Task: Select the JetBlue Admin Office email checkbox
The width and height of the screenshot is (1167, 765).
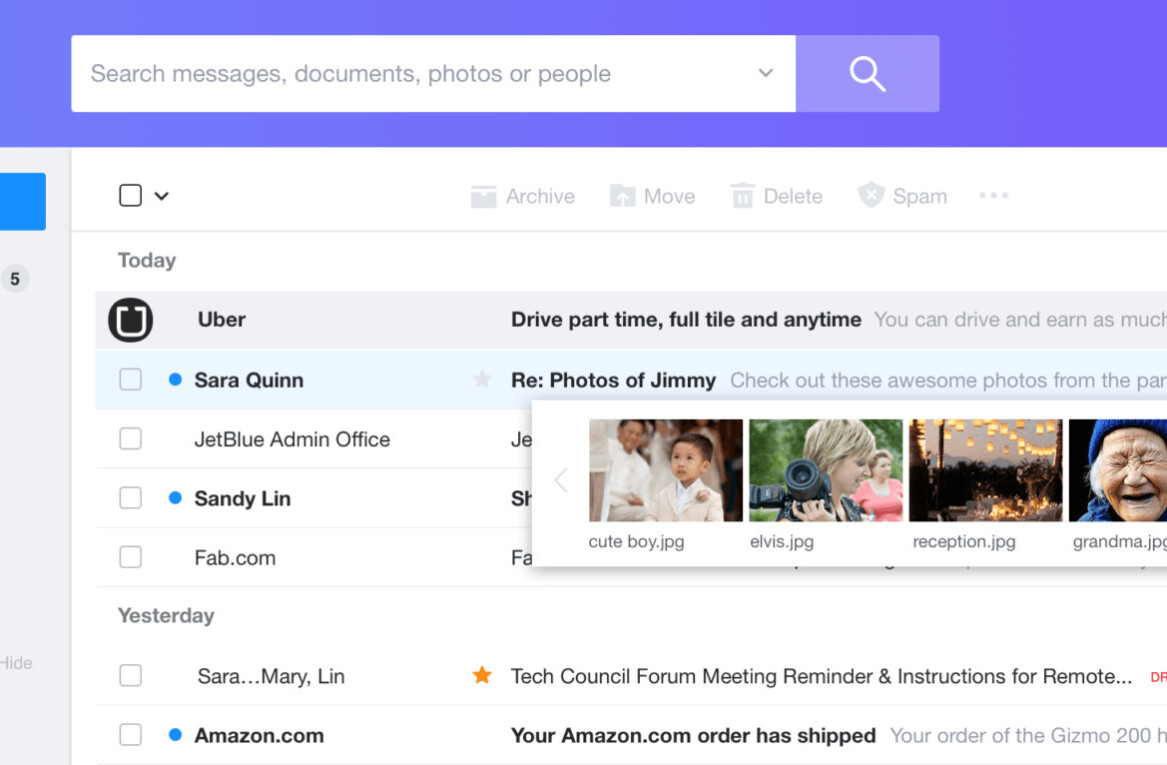Action: pos(130,439)
